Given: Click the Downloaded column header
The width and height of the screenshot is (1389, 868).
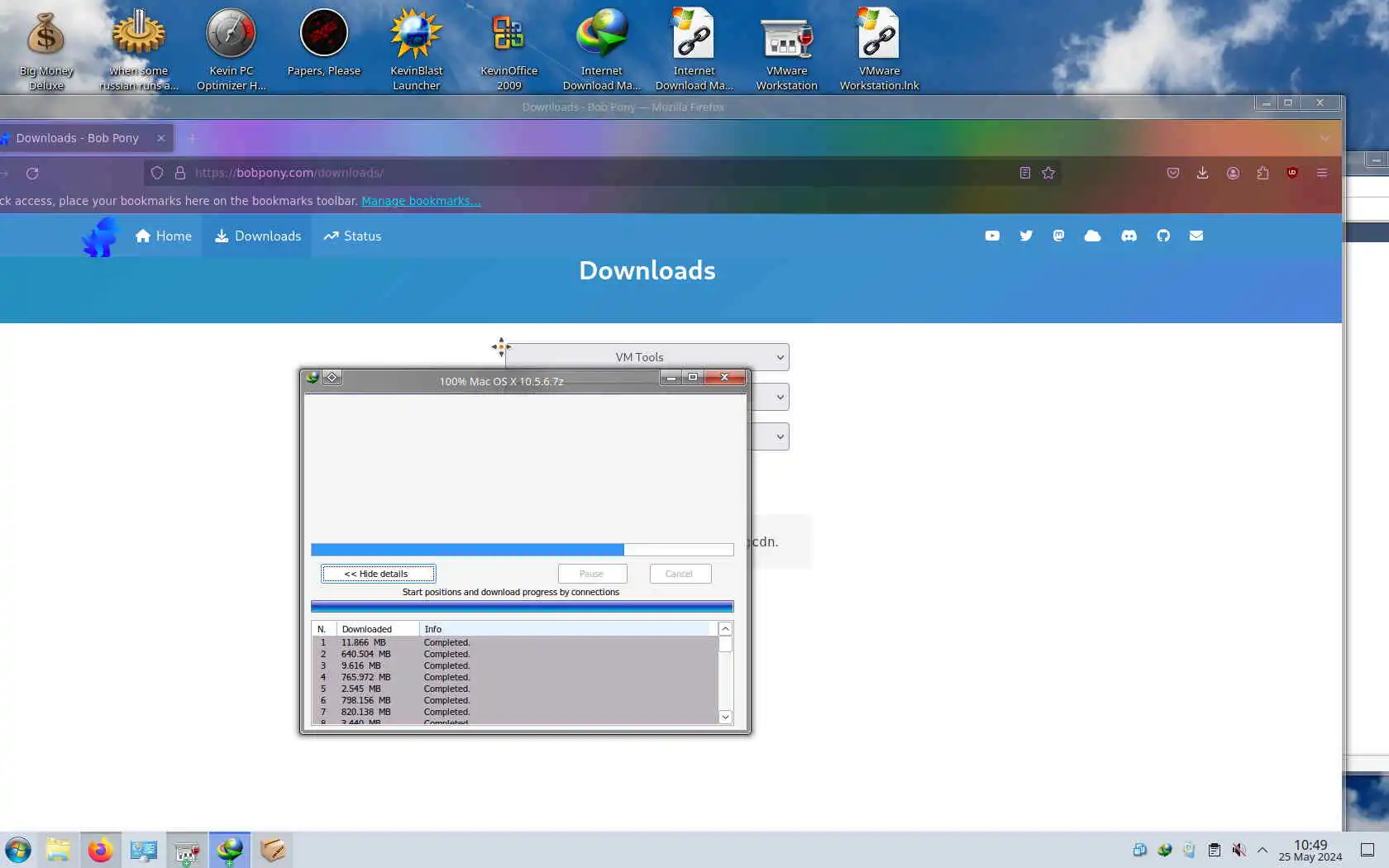Looking at the screenshot, I should point(377,629).
